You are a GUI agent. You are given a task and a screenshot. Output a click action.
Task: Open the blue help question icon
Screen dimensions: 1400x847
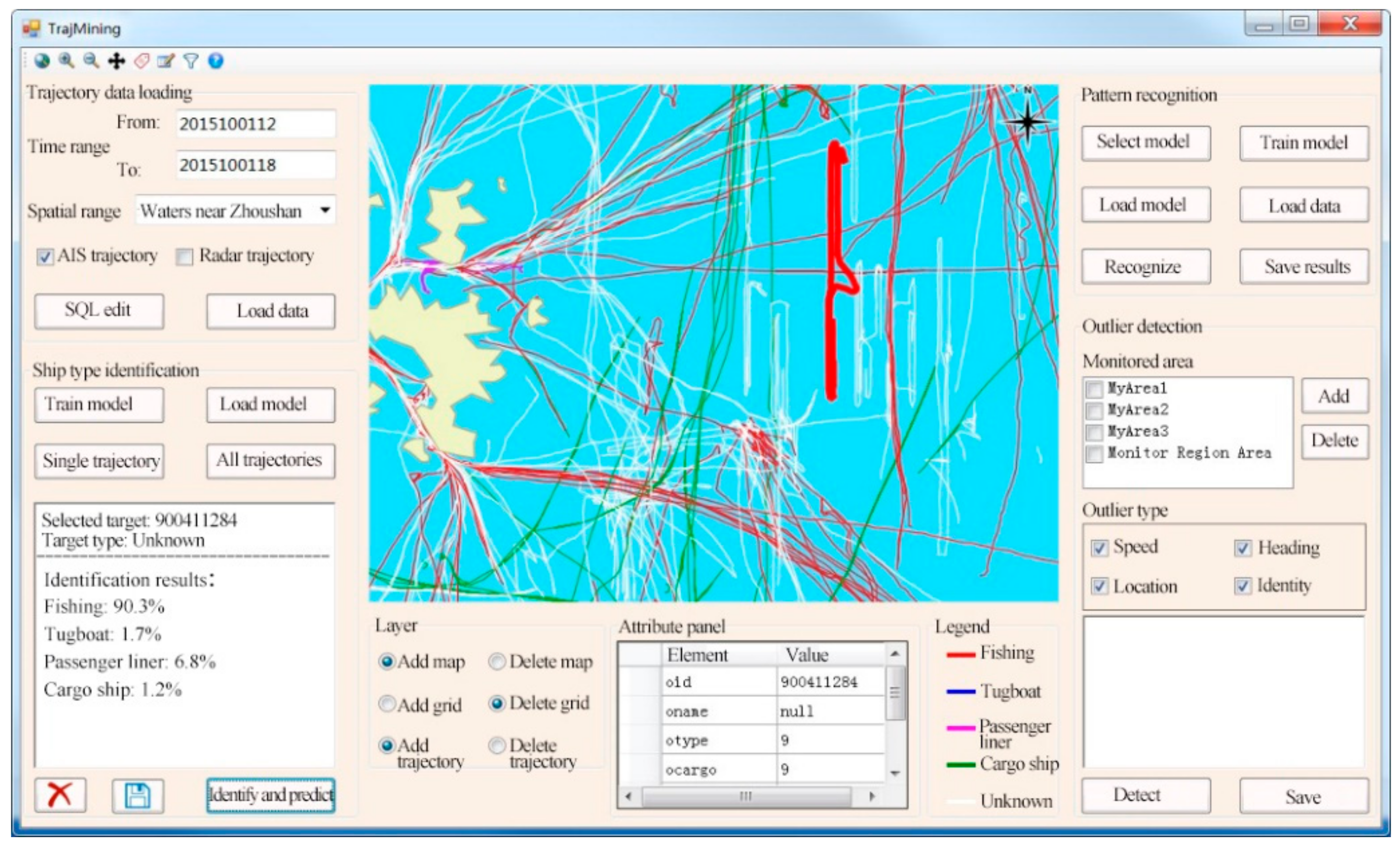(x=216, y=61)
